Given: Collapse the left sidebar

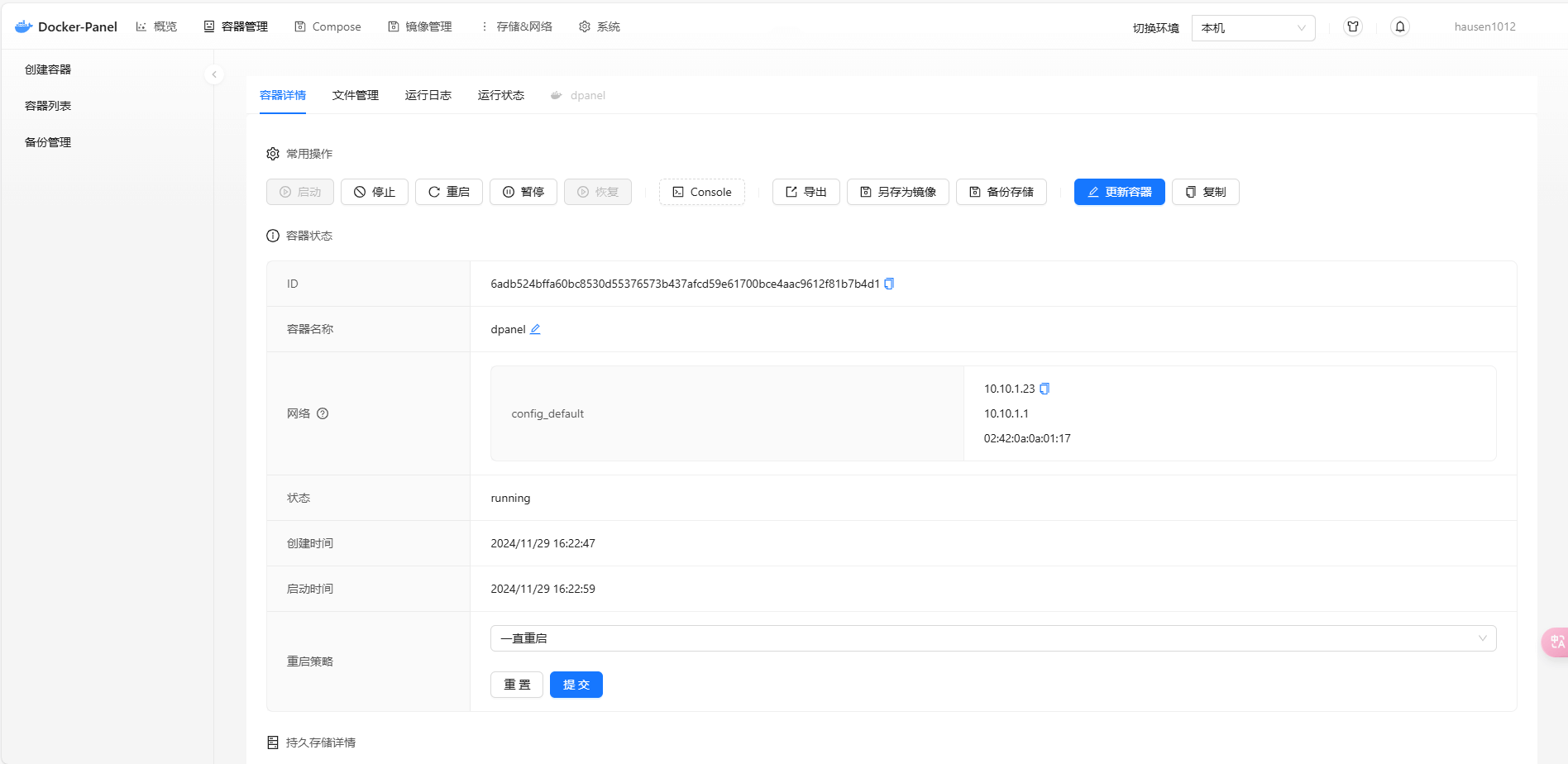Looking at the screenshot, I should (214, 74).
